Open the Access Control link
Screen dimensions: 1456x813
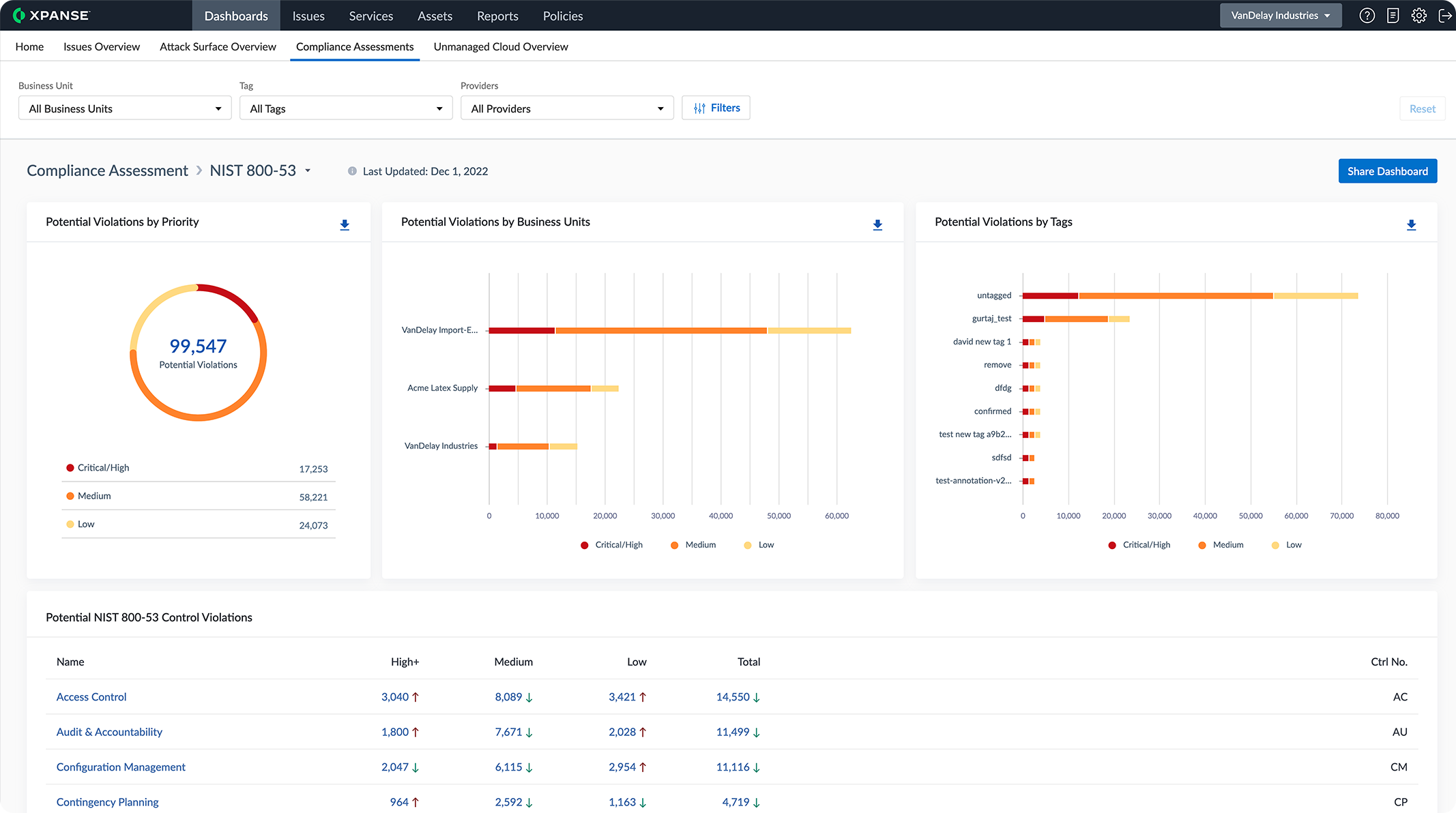coord(91,697)
